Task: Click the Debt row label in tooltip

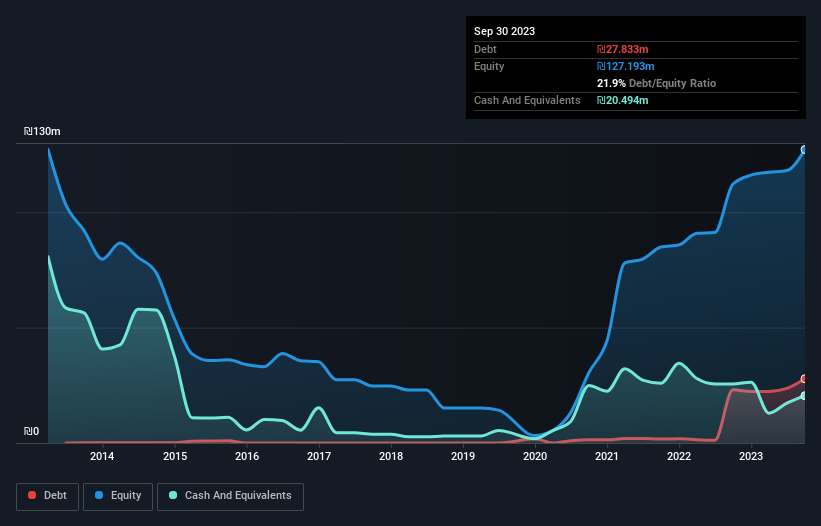Action: point(485,49)
